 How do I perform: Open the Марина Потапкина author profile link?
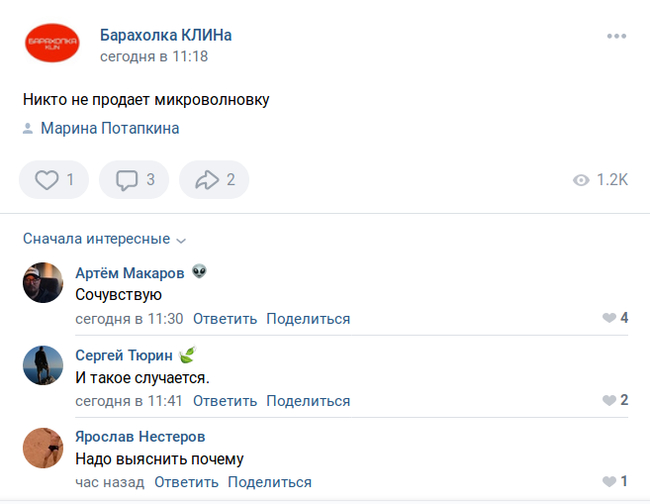(x=110, y=128)
